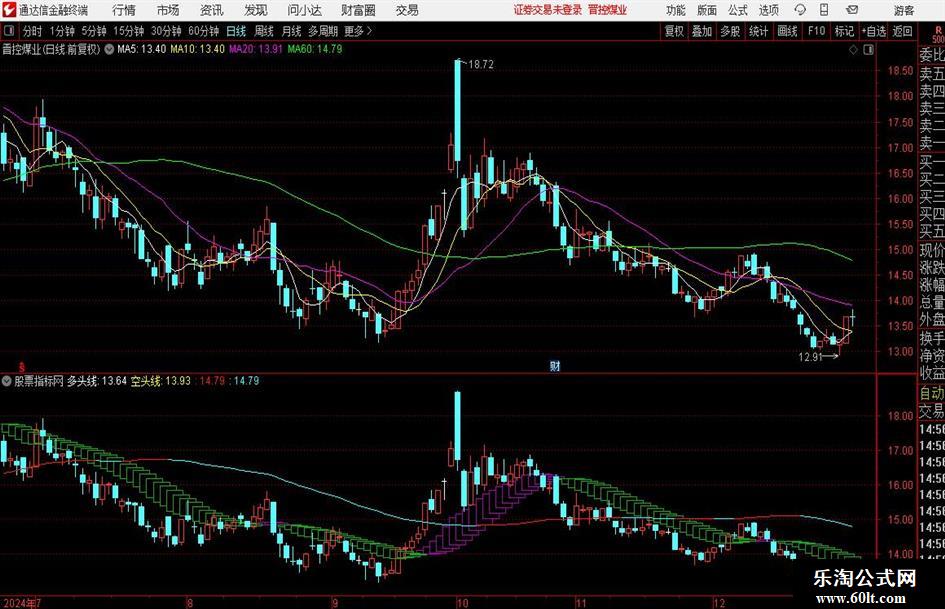Click the 18.50 price axis label
The width and height of the screenshot is (945, 609).
pos(900,71)
